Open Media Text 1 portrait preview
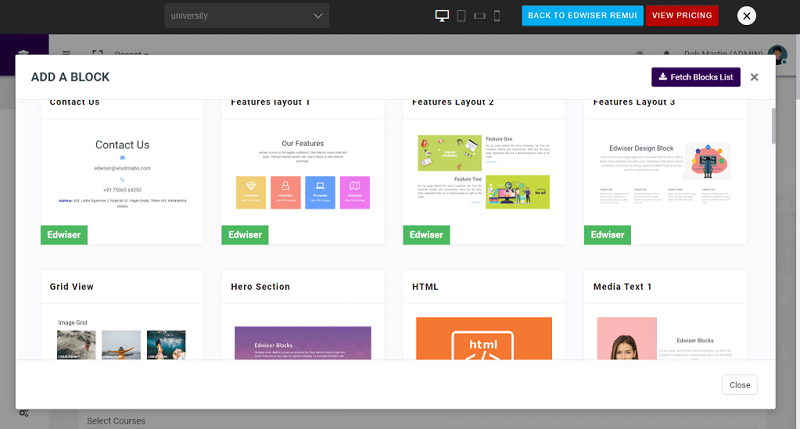This screenshot has width=800, height=429. pyautogui.click(x=627, y=338)
